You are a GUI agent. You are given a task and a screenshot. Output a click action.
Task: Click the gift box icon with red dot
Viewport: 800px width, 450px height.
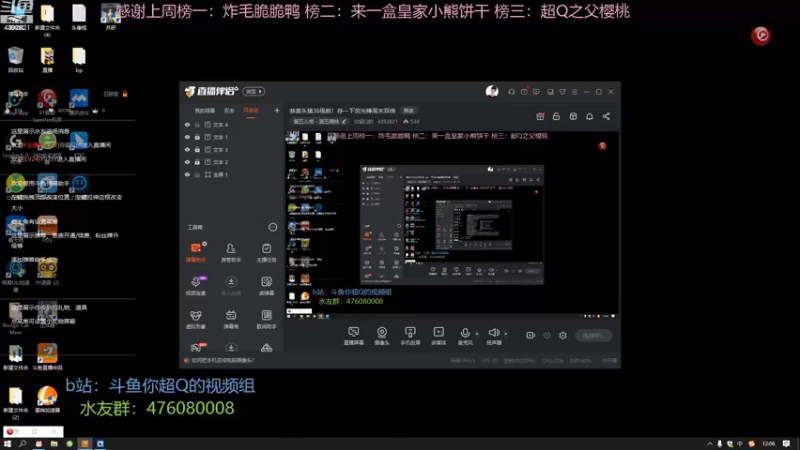pos(540,116)
